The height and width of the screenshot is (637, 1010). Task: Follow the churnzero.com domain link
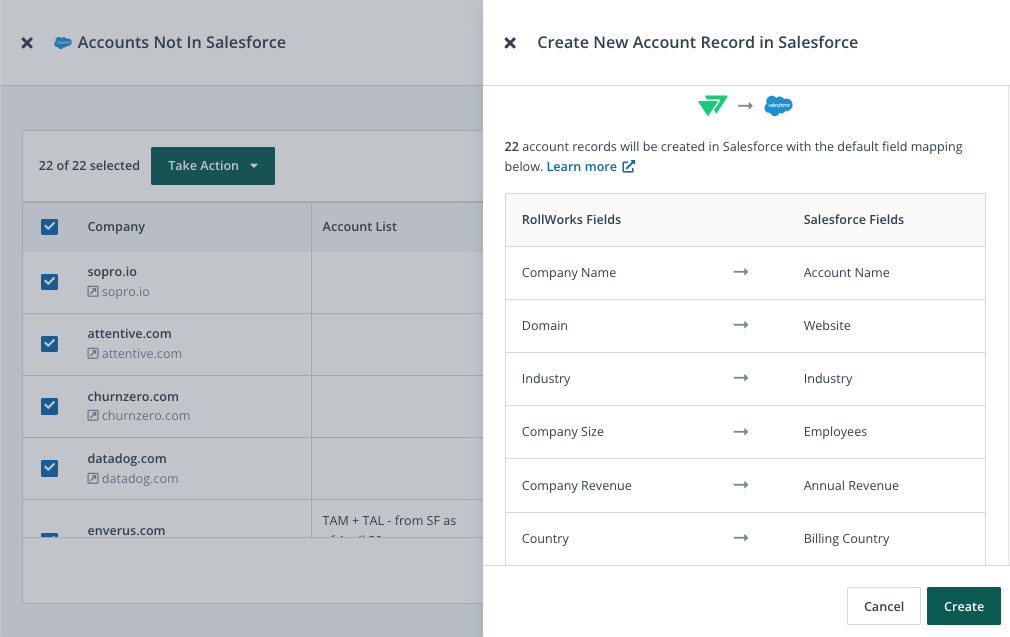146,415
